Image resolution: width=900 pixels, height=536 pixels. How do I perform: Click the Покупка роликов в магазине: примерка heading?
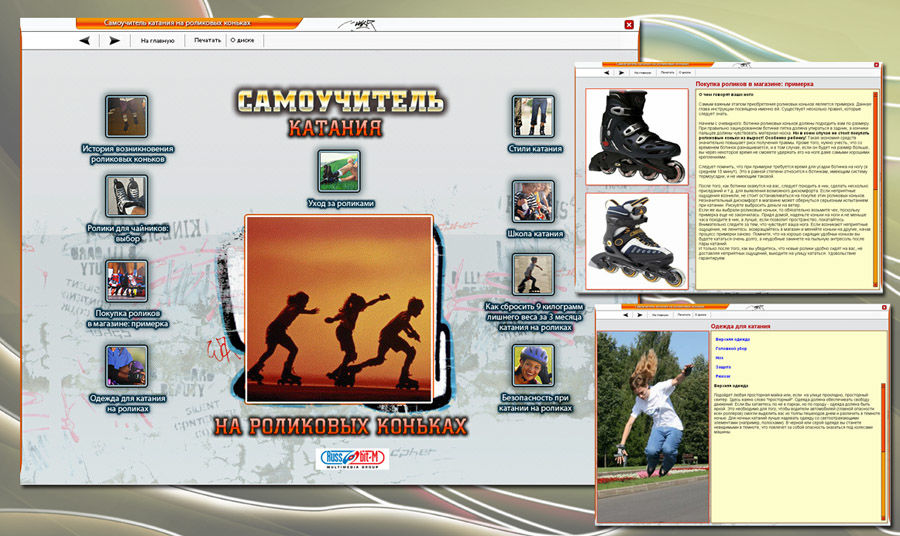754,84
